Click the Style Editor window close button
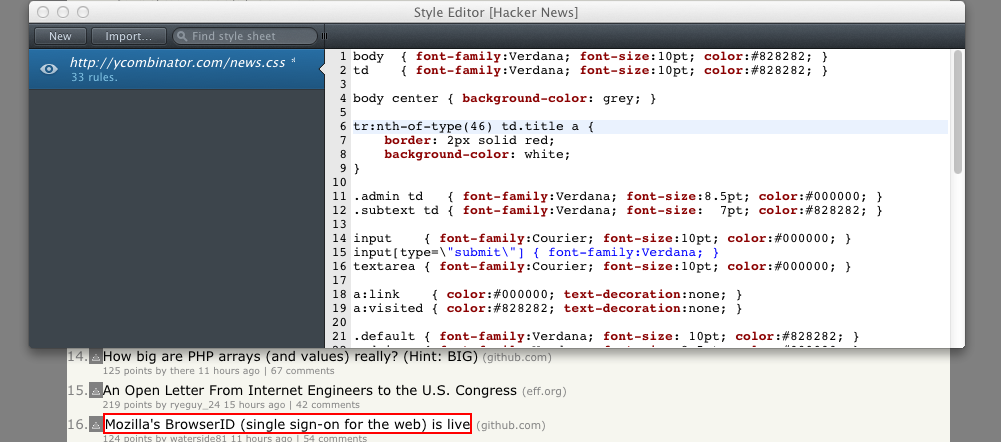The height and width of the screenshot is (442, 1001). coord(43,12)
